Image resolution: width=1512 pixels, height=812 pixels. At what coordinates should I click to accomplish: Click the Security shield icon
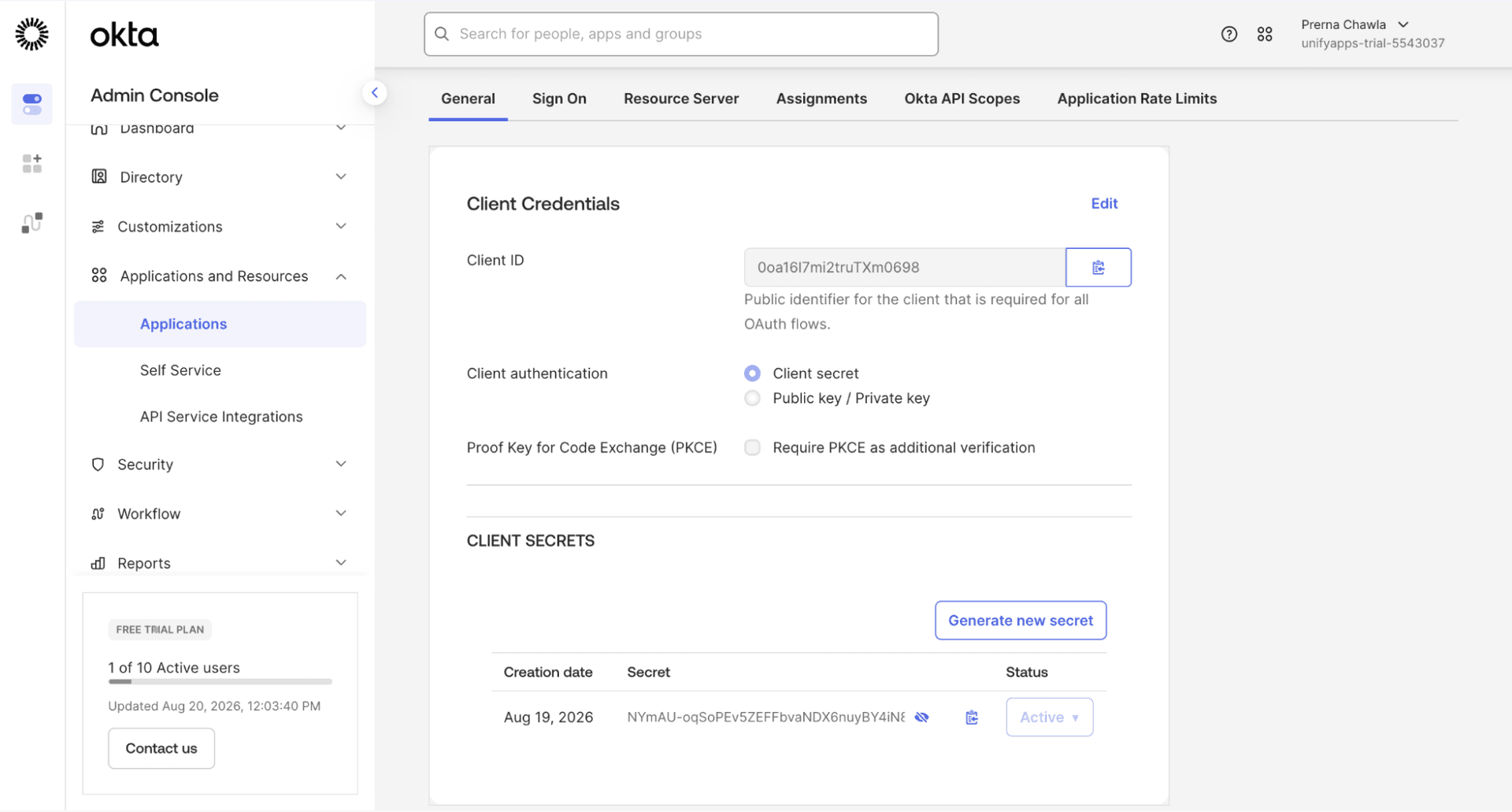tap(98, 465)
